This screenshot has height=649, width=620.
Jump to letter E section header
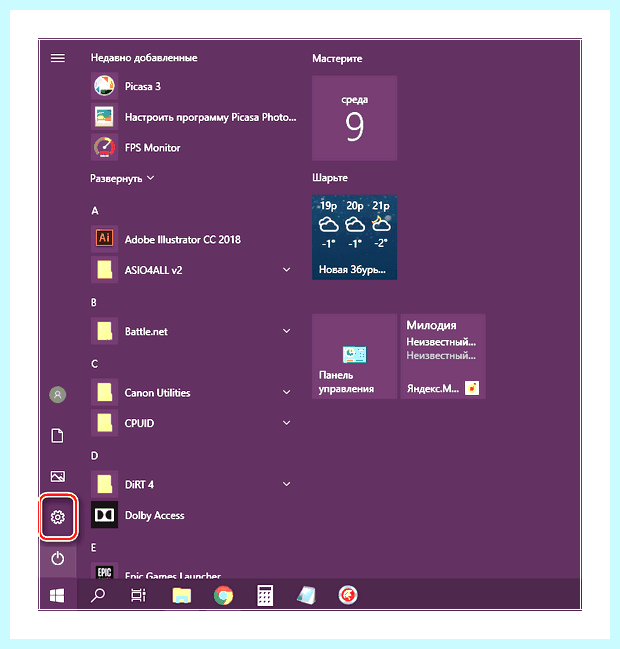94,548
